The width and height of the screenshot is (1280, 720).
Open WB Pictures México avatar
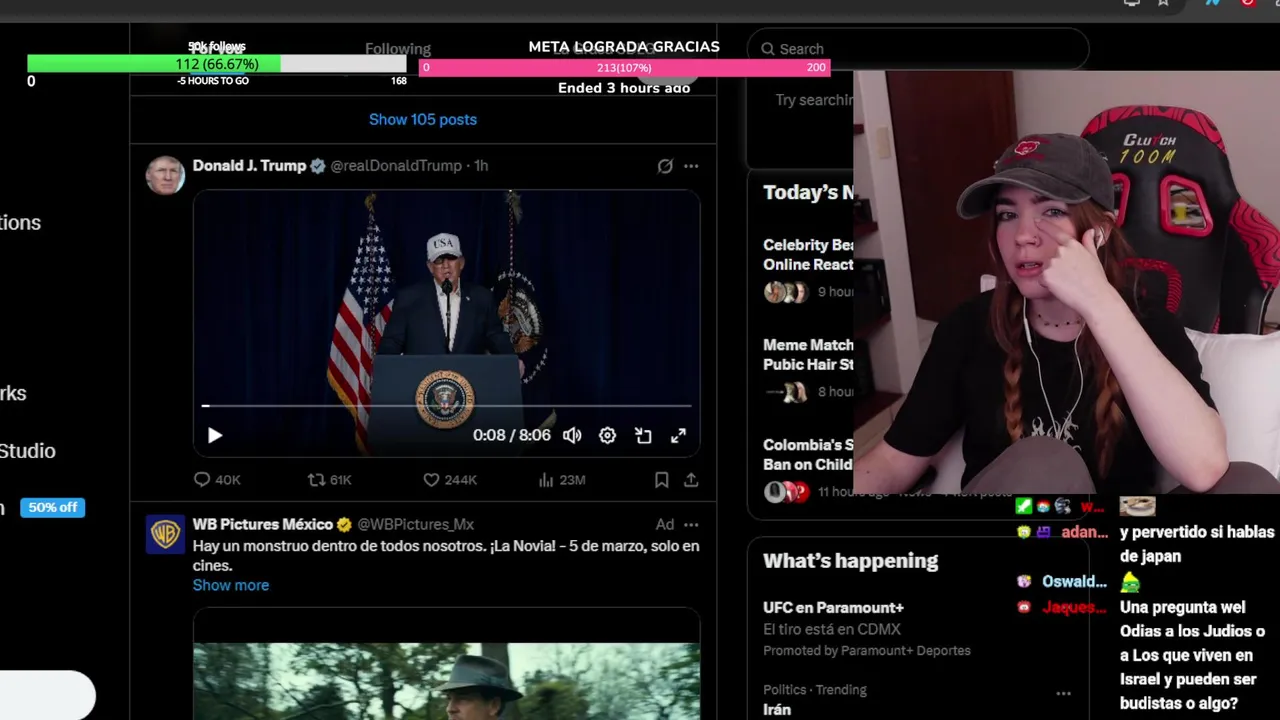tap(165, 534)
